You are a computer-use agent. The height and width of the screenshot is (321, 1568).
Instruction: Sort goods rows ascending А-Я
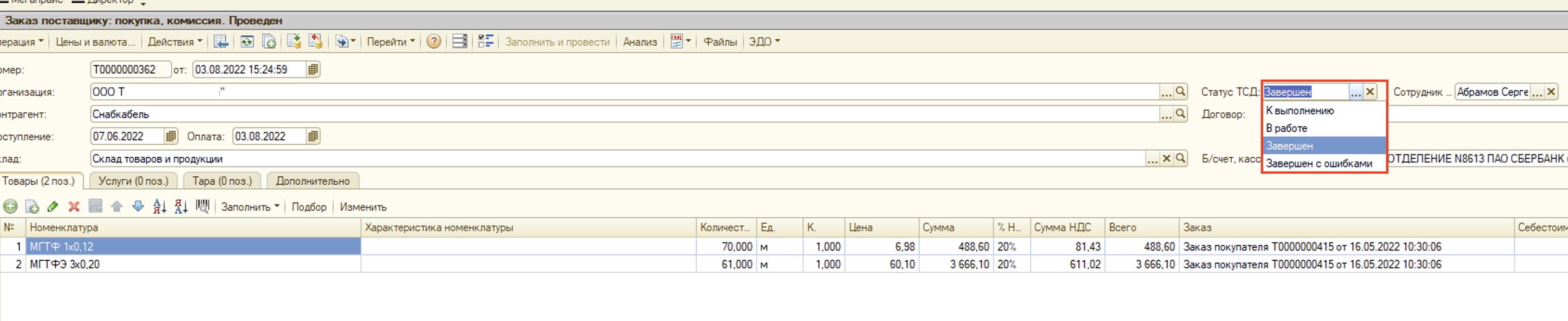coord(159,207)
